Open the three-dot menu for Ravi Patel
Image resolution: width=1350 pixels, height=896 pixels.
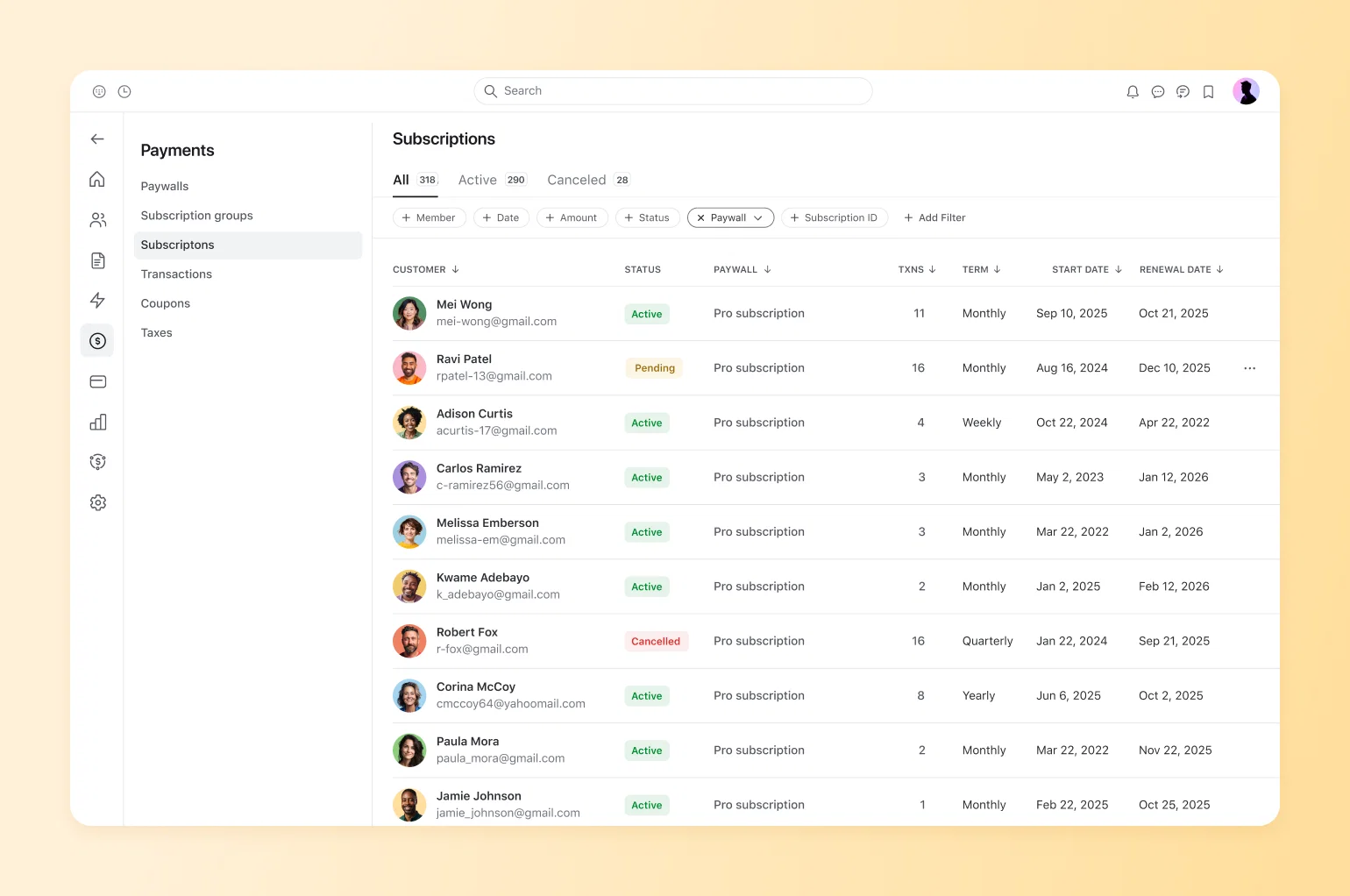tap(1249, 368)
